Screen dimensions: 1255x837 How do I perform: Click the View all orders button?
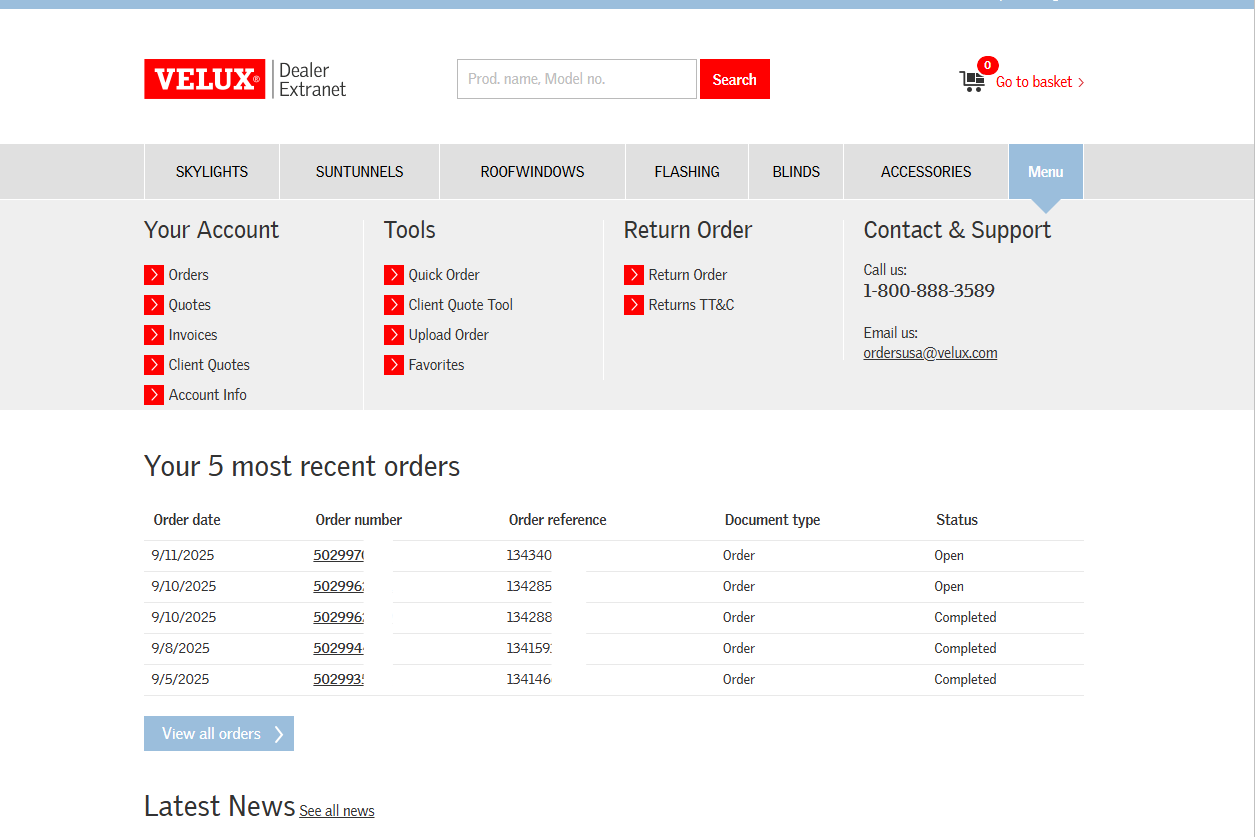click(219, 734)
